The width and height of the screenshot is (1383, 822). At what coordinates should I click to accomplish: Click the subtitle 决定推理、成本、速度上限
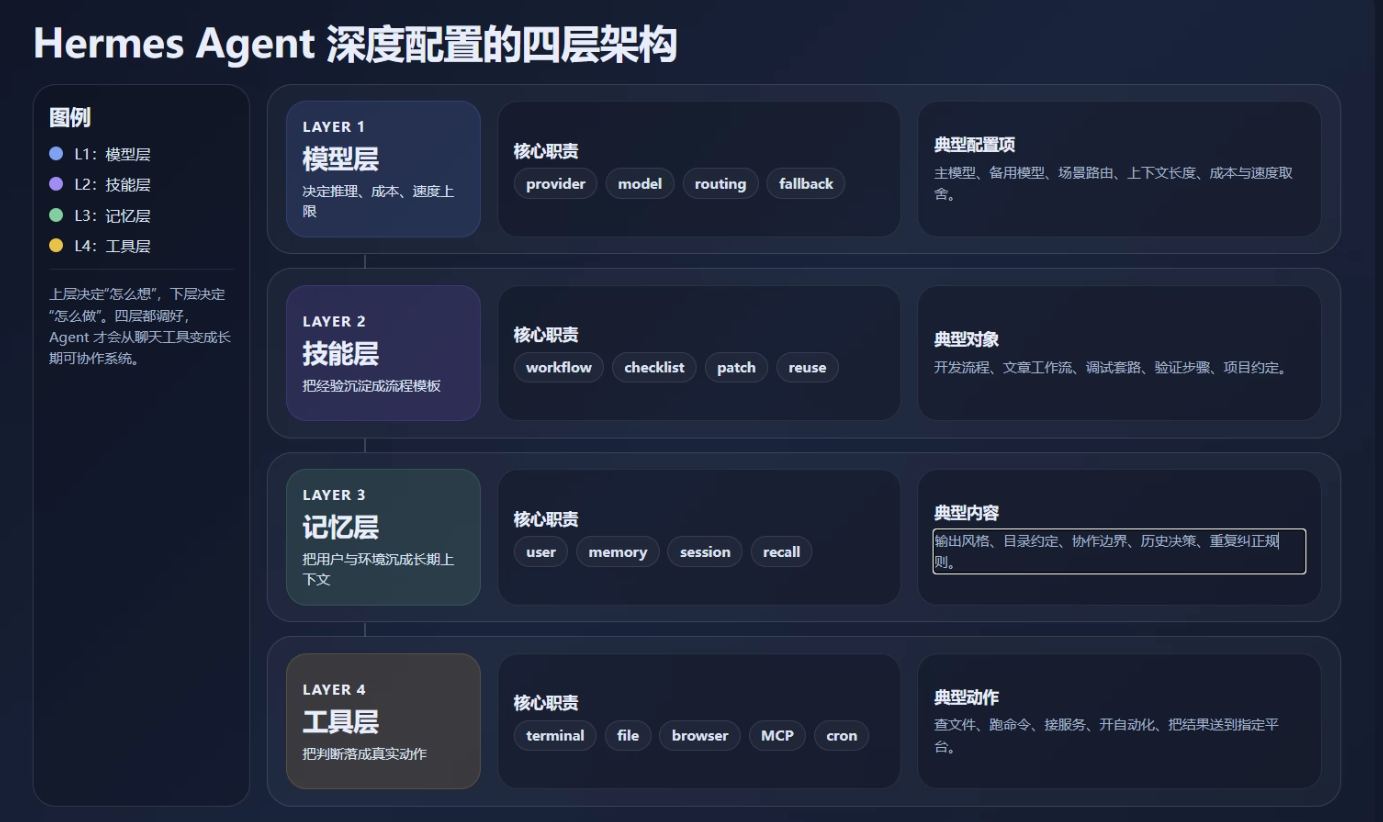coord(379,201)
